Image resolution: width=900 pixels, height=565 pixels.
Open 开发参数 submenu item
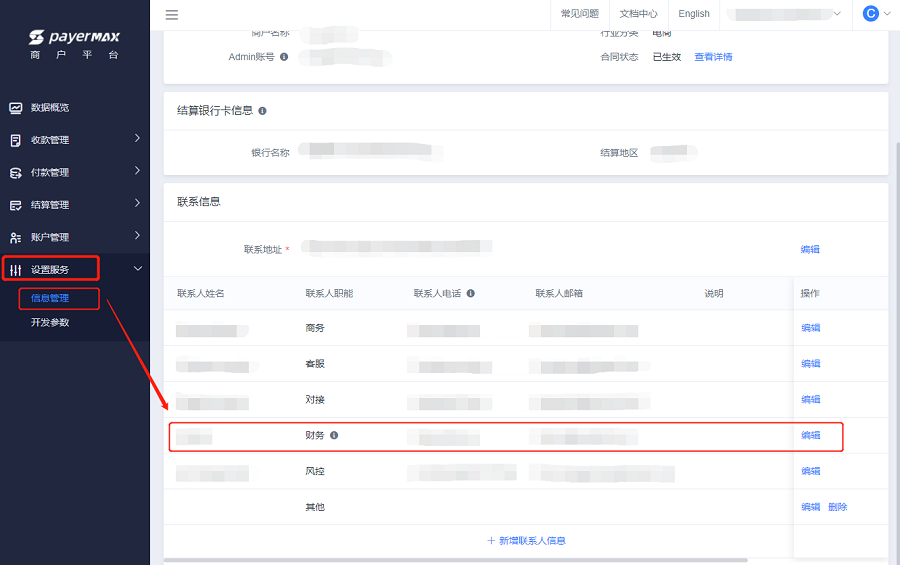pos(50,323)
